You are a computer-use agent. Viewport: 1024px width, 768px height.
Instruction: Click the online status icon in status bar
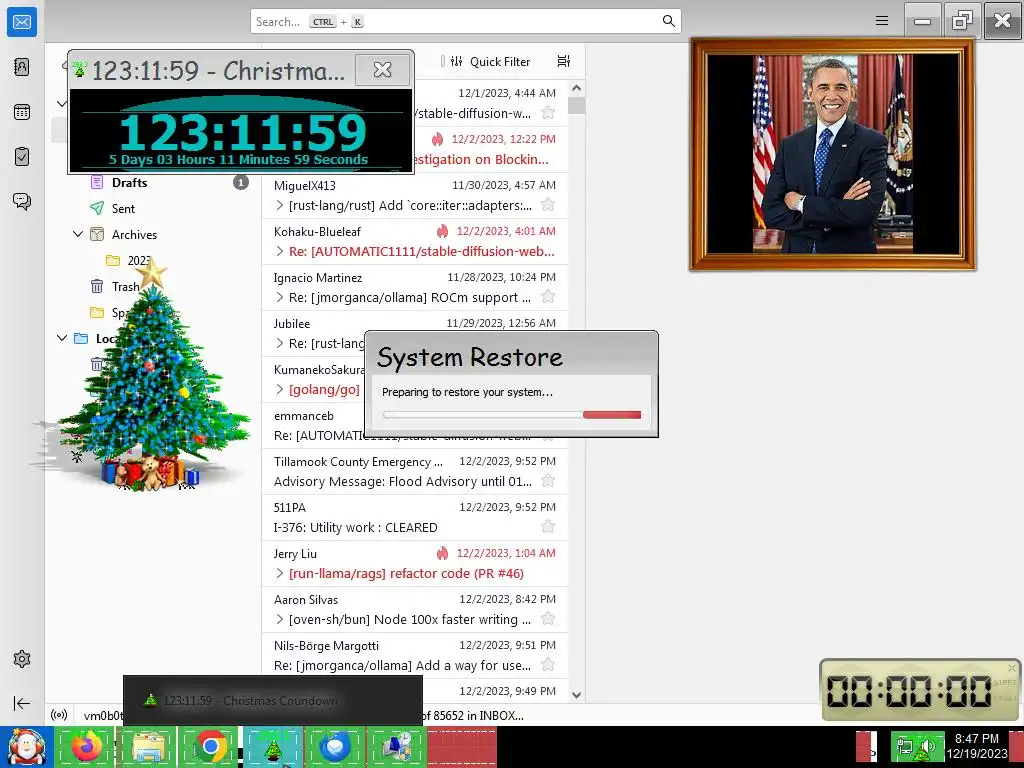59,715
